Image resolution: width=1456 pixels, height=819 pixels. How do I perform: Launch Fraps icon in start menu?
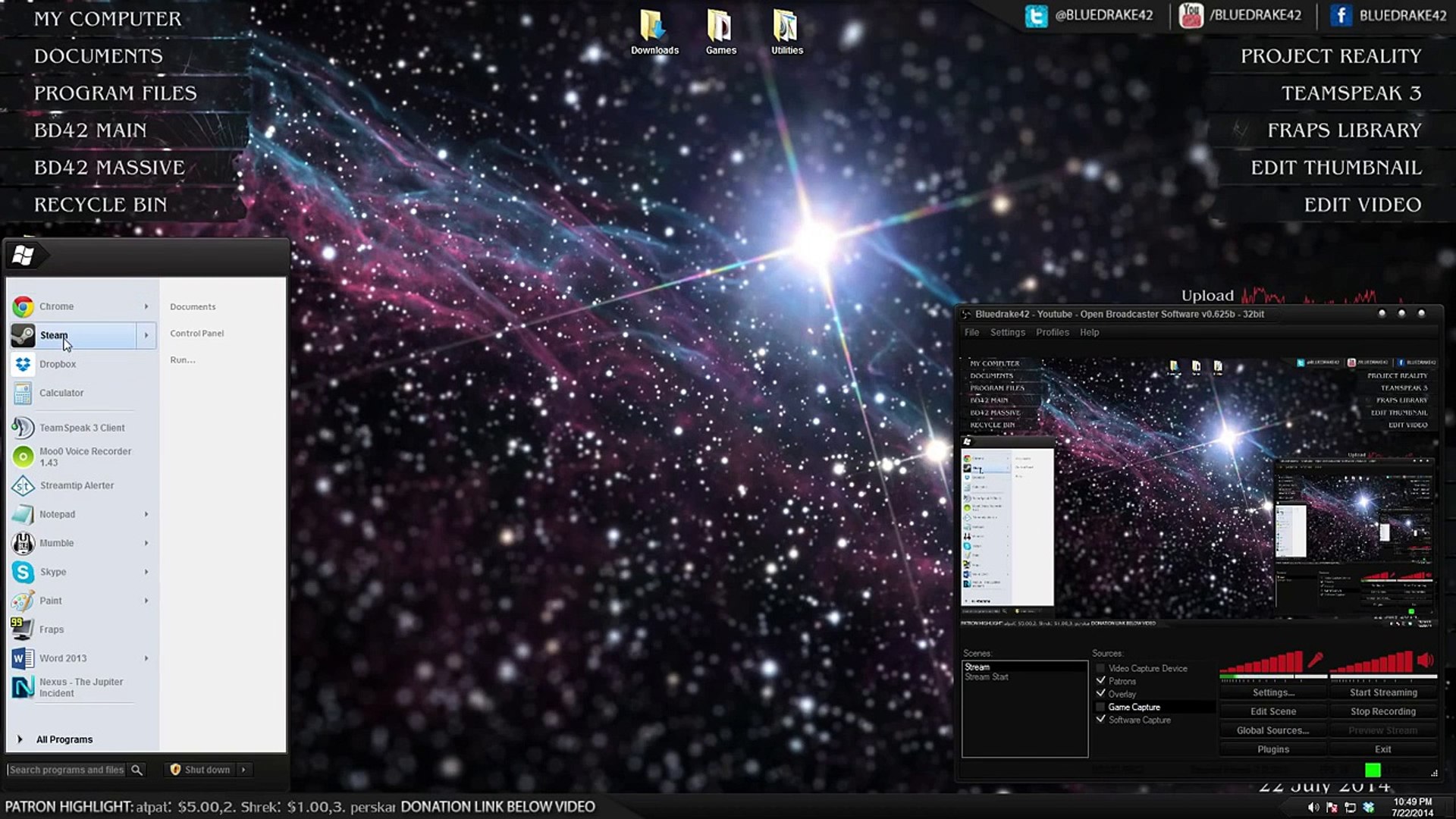tap(23, 629)
